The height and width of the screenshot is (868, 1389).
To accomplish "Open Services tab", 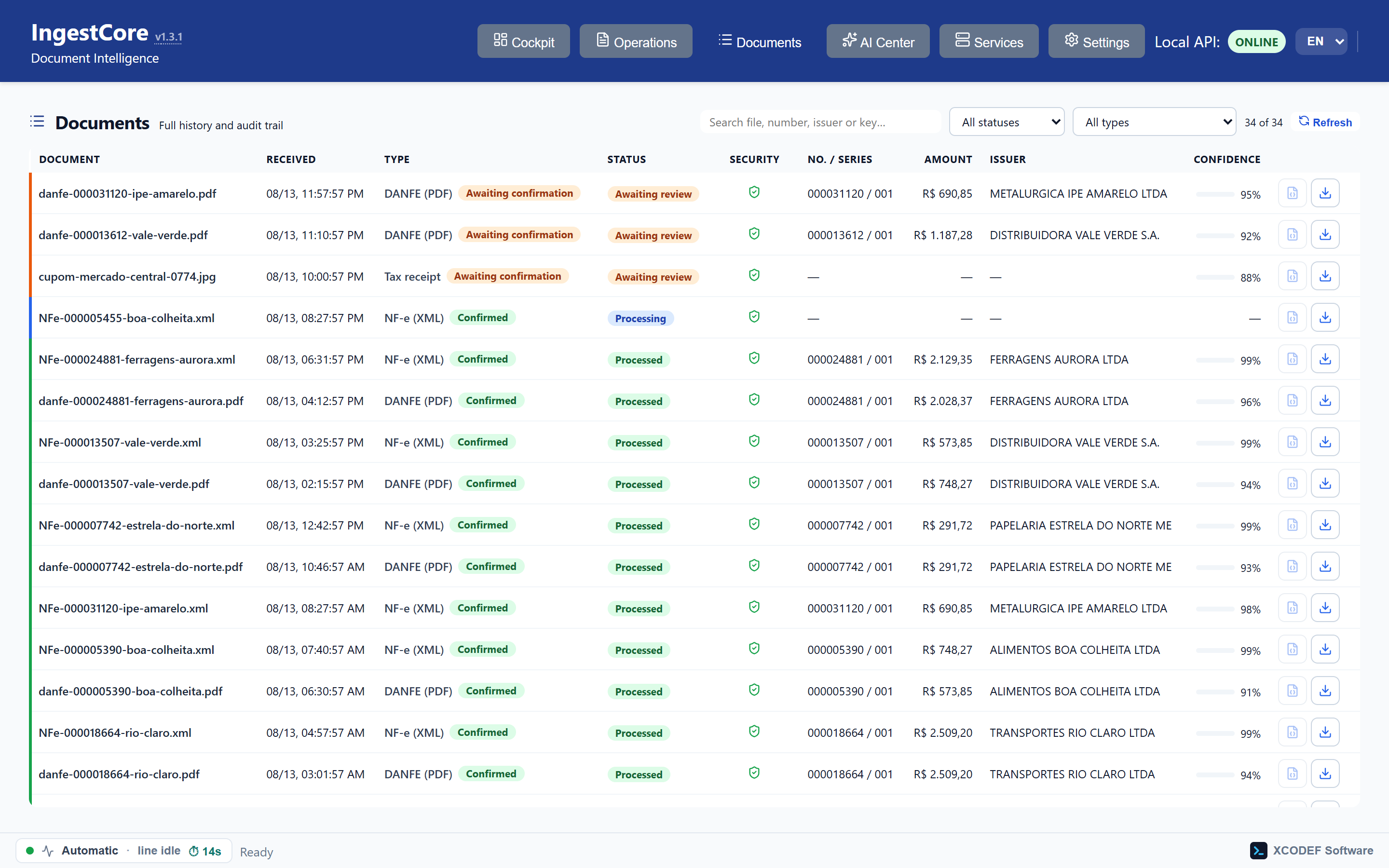I will click(x=989, y=41).
